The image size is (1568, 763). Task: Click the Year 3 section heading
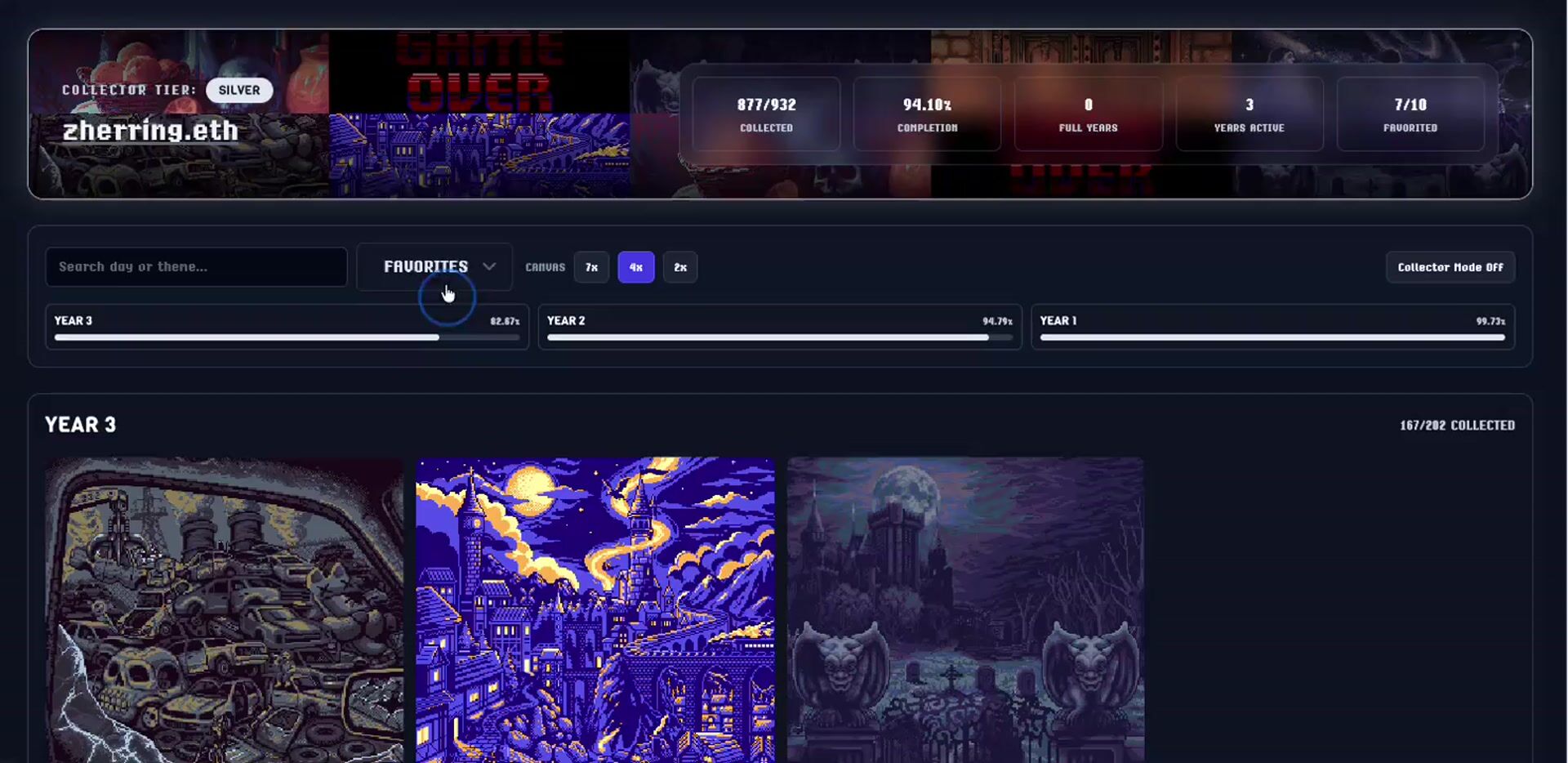(81, 425)
